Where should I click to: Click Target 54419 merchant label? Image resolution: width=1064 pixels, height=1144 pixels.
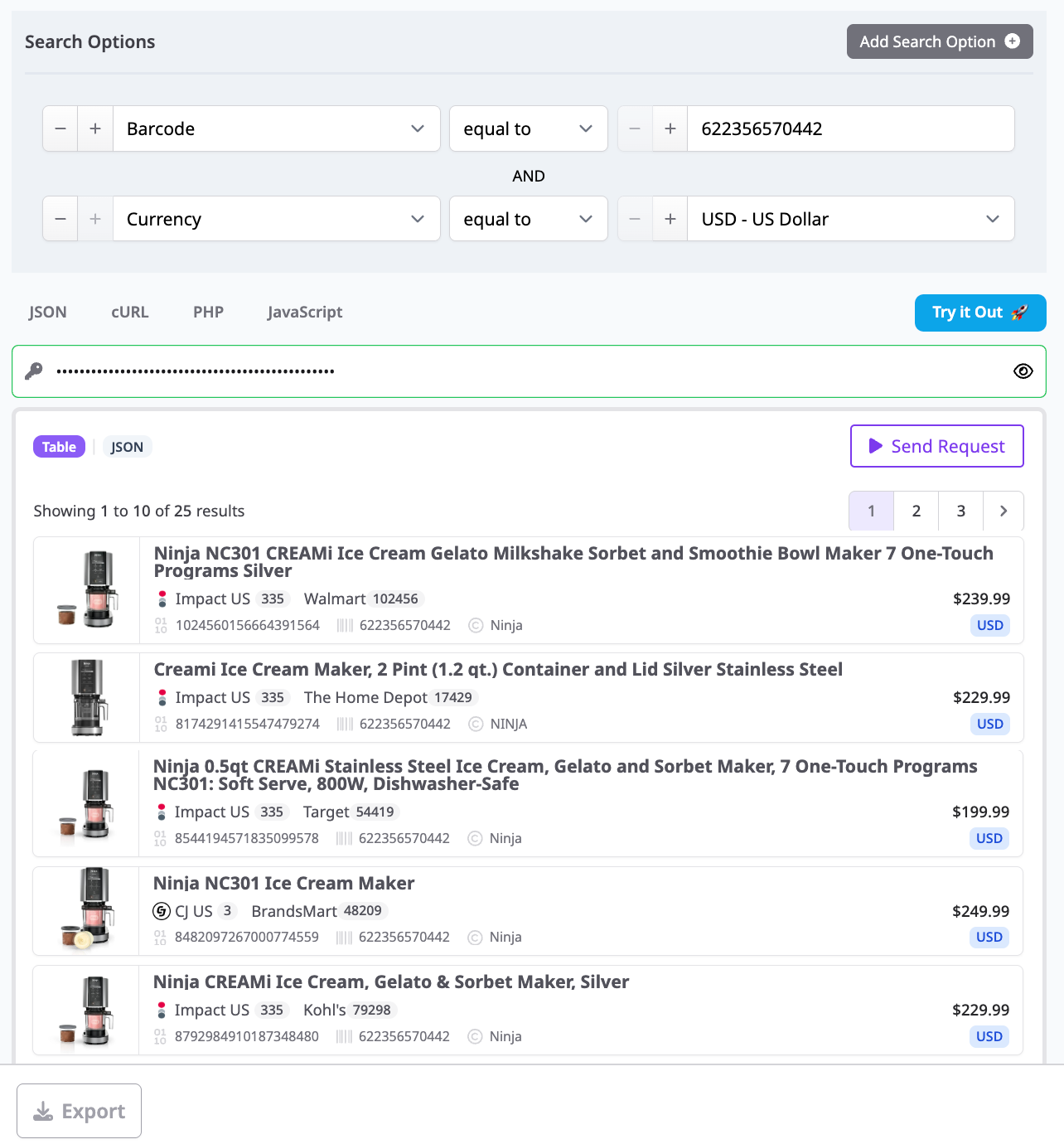pyautogui.click(x=351, y=812)
